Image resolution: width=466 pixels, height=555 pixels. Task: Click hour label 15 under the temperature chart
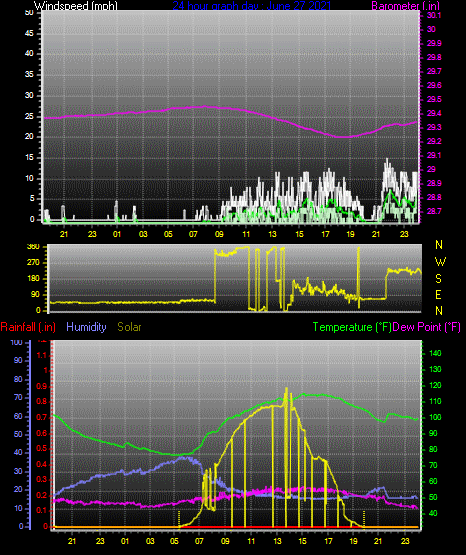click(302, 541)
